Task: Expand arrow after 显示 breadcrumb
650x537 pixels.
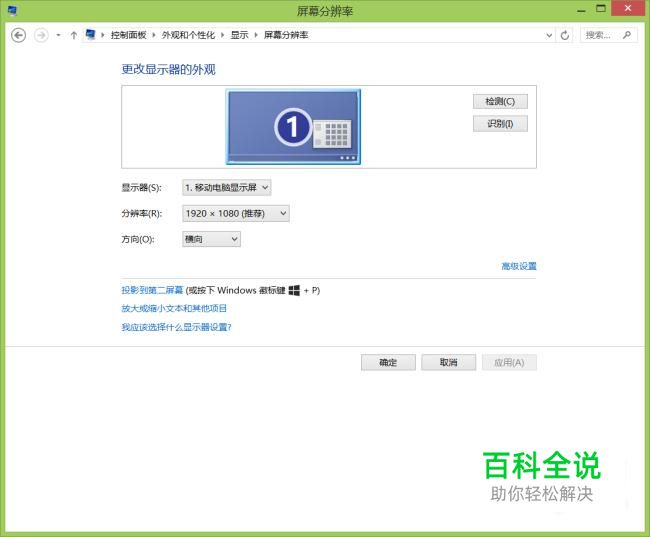Action: [256, 35]
